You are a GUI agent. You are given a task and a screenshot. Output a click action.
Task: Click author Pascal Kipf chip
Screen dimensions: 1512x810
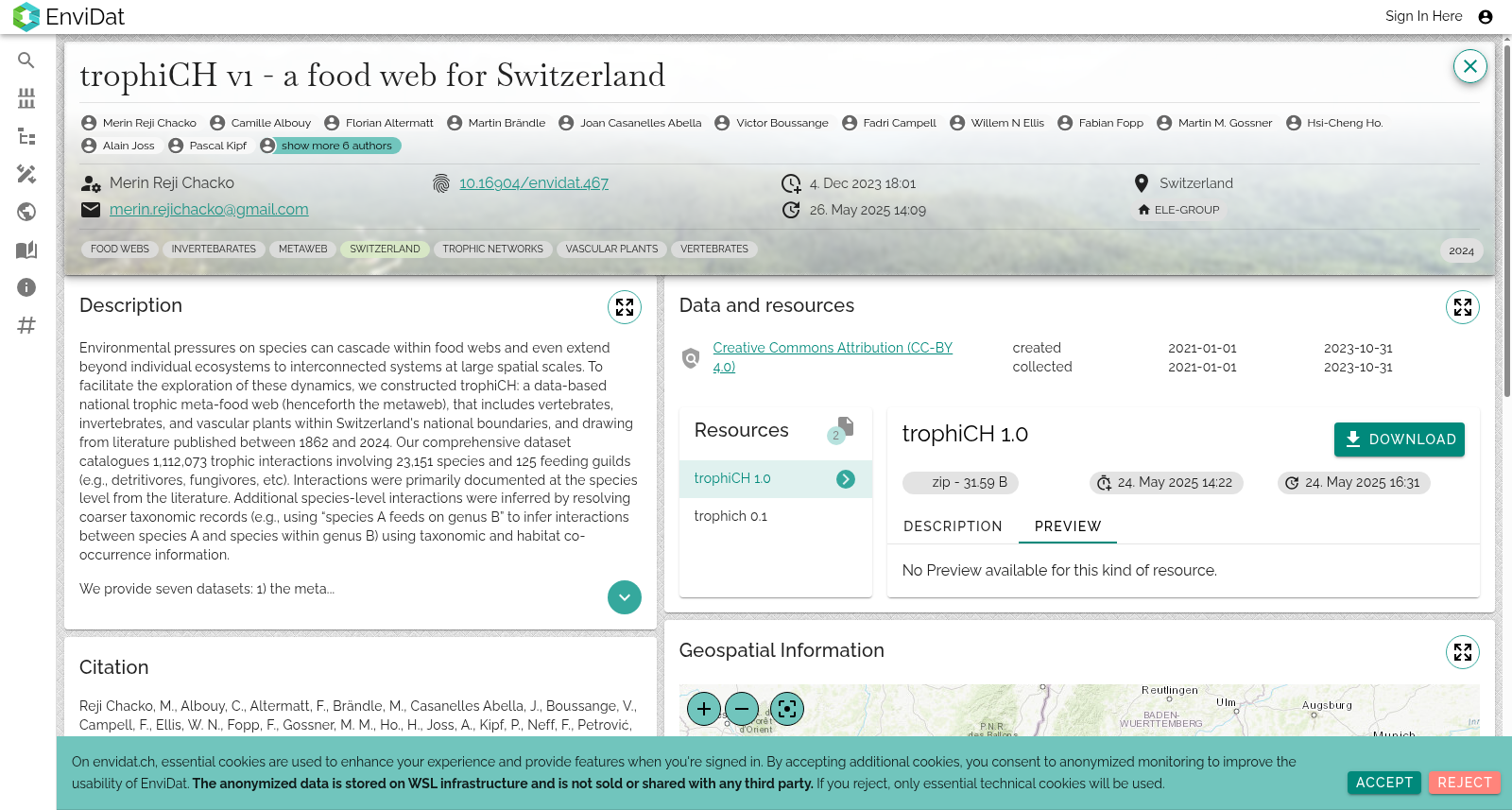coord(209,146)
